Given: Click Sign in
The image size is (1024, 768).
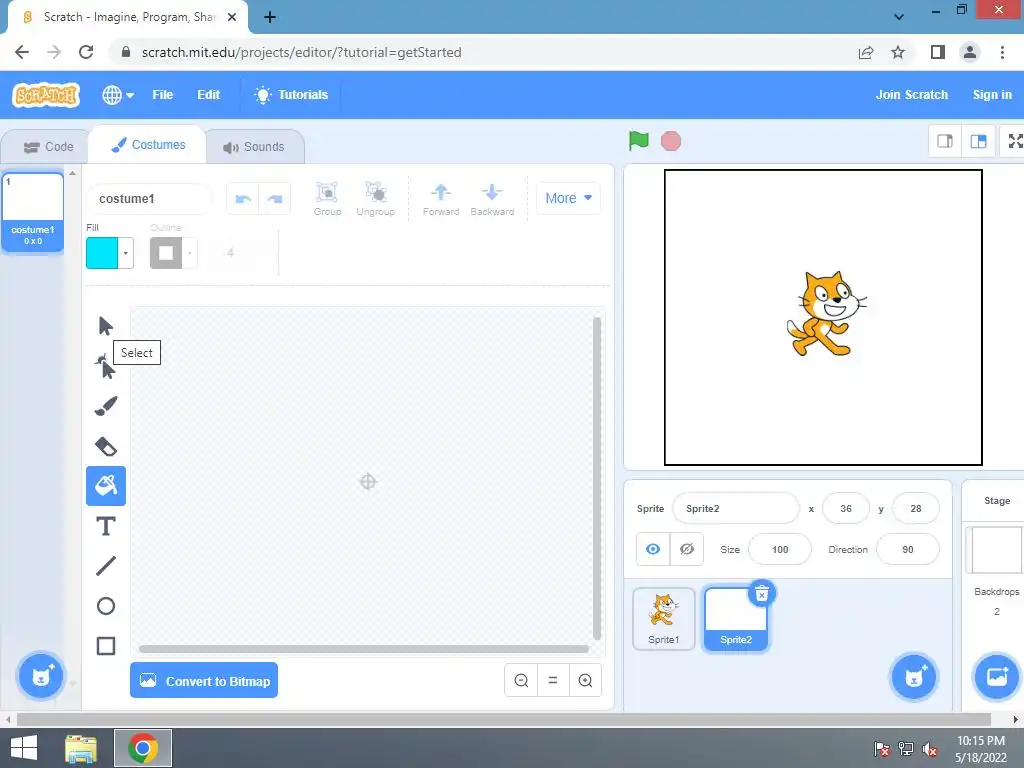Looking at the screenshot, I should pyautogui.click(x=992, y=95).
